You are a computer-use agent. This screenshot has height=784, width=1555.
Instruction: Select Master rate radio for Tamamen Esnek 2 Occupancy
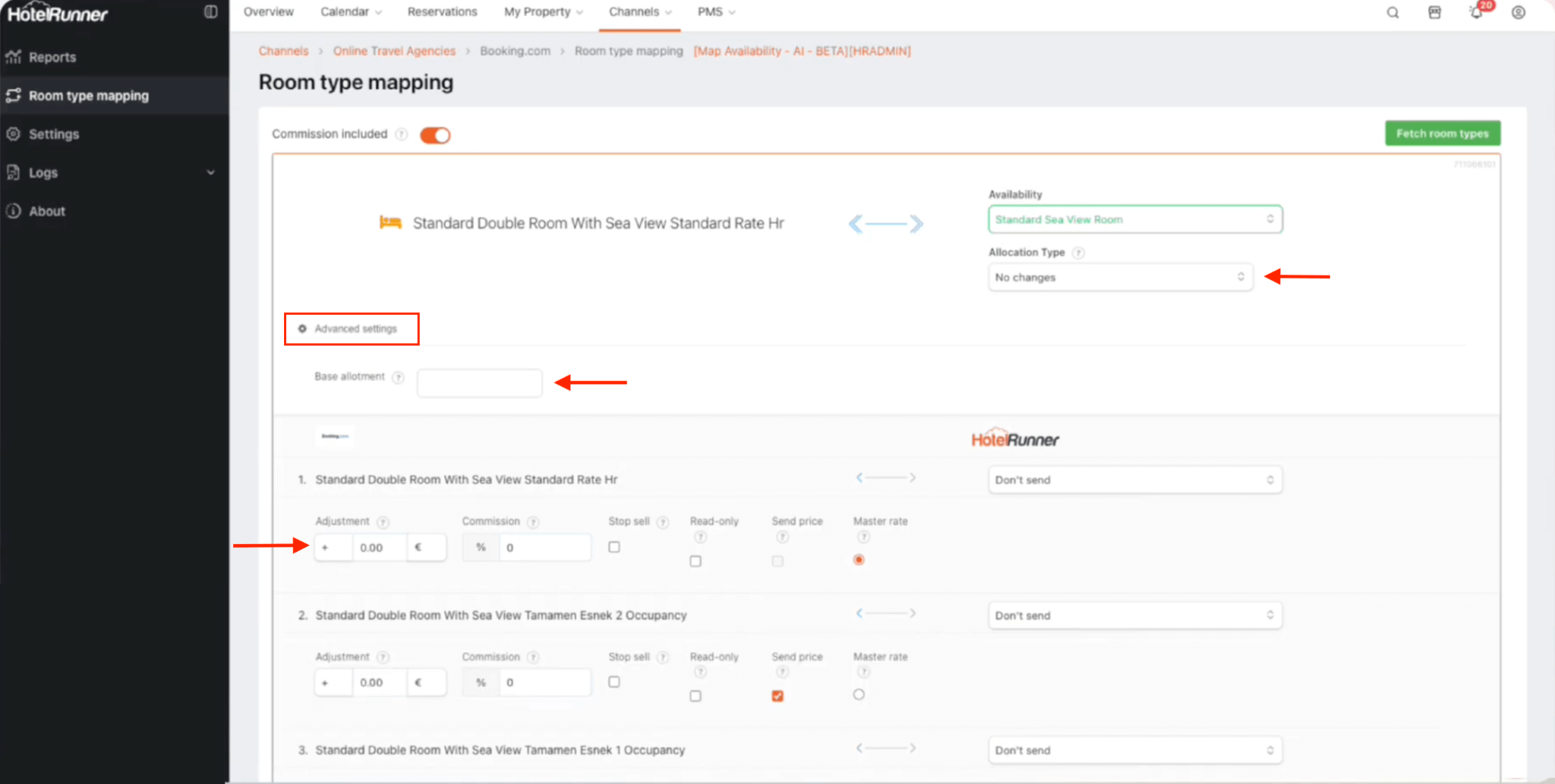point(859,694)
